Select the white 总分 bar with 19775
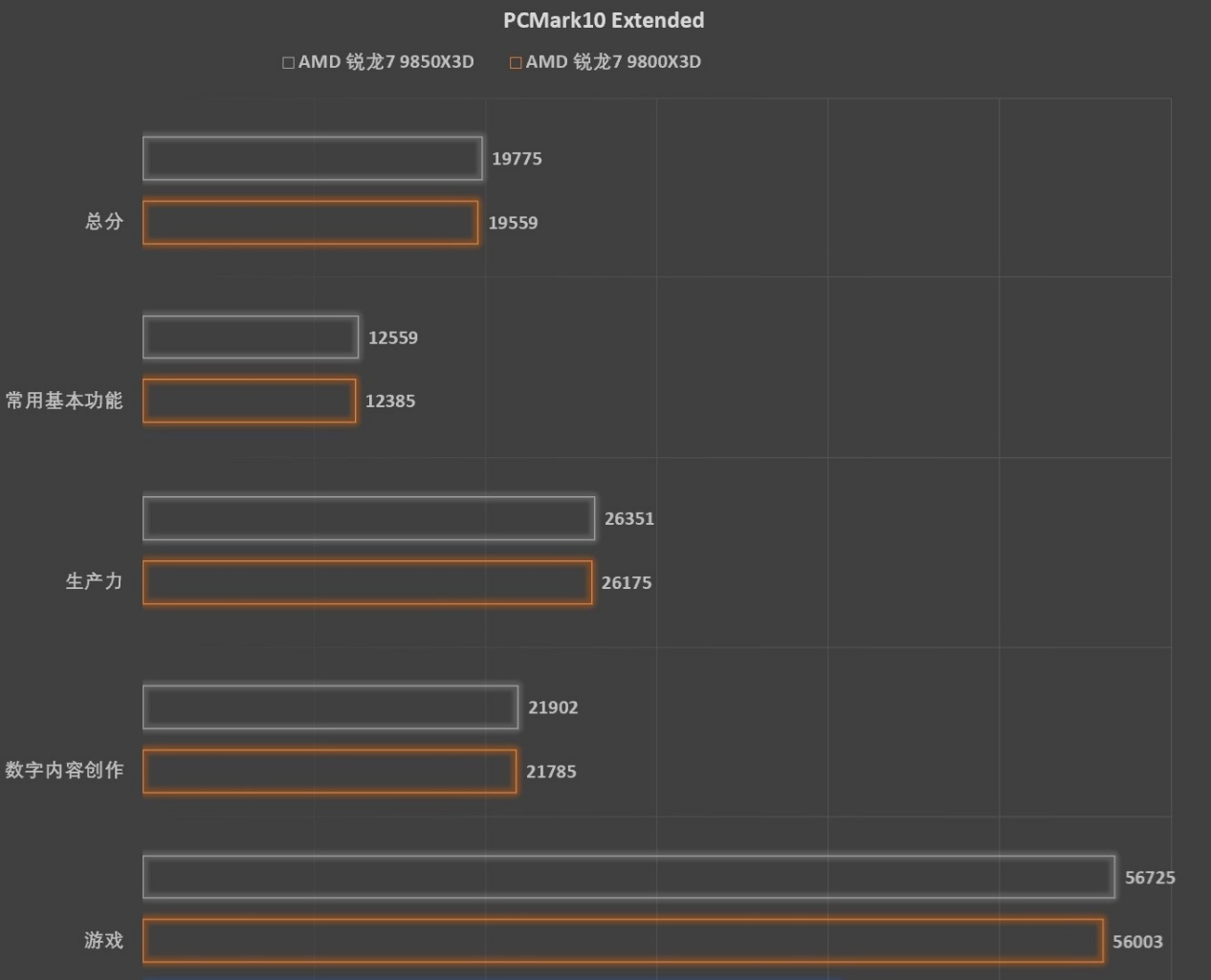This screenshot has height=980, width=1211. click(313, 159)
